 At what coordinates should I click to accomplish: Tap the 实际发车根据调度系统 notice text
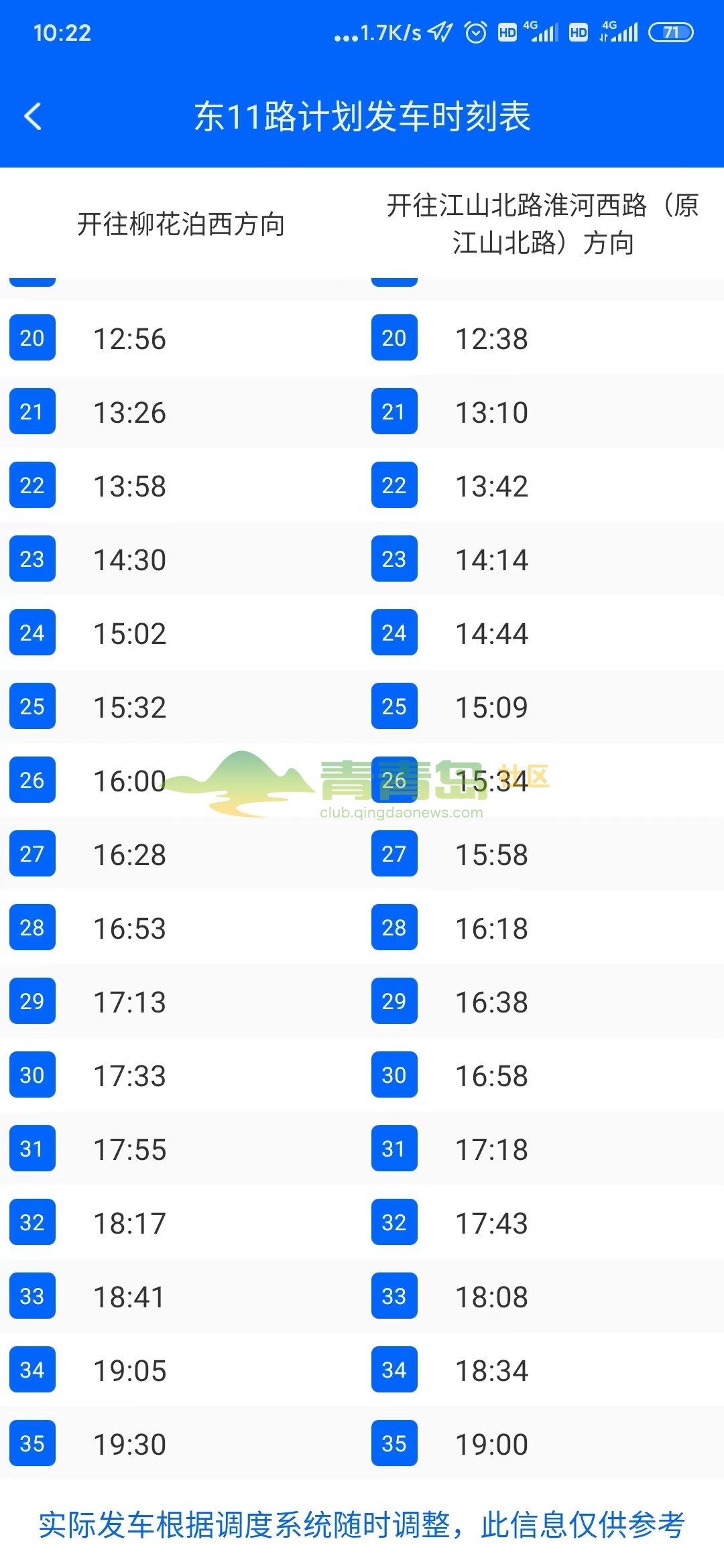click(x=362, y=1525)
